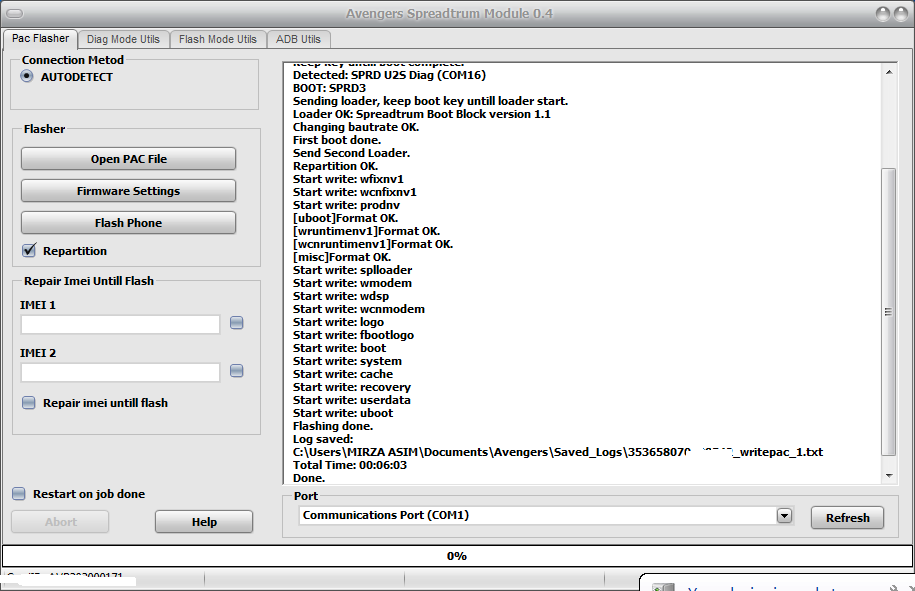Image resolution: width=915 pixels, height=591 pixels.
Task: Click the log scrollbar up arrow
Action: [x=889, y=72]
